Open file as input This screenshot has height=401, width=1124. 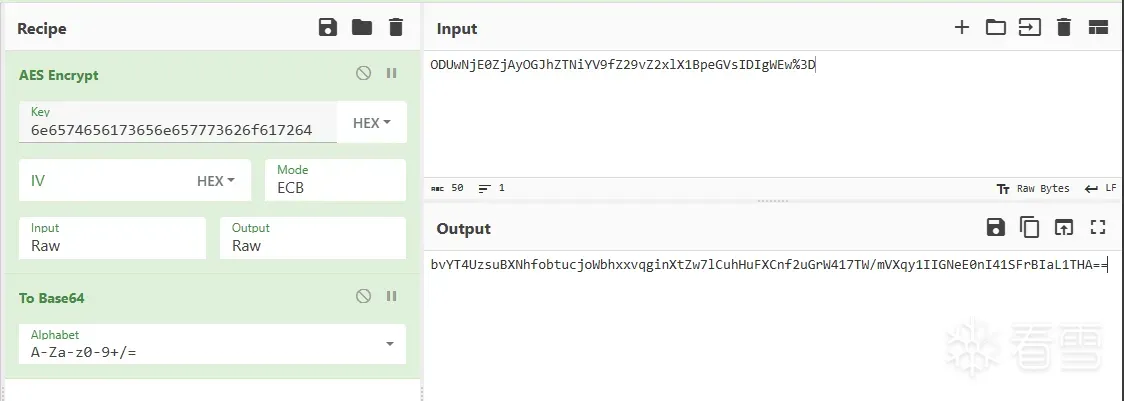(x=1029, y=28)
